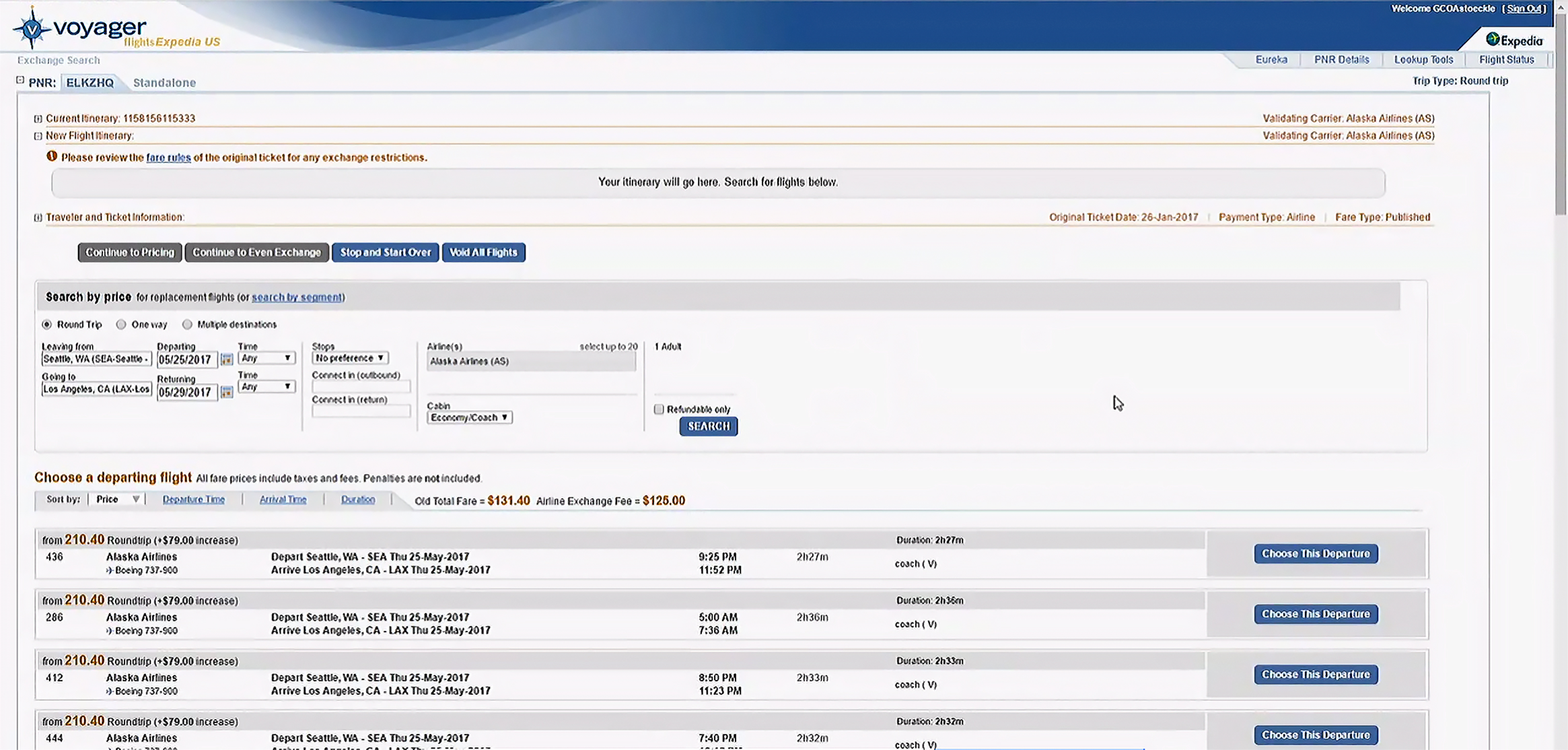1568x750 pixels.
Task: Open the PNR Details tab
Action: (x=1341, y=59)
